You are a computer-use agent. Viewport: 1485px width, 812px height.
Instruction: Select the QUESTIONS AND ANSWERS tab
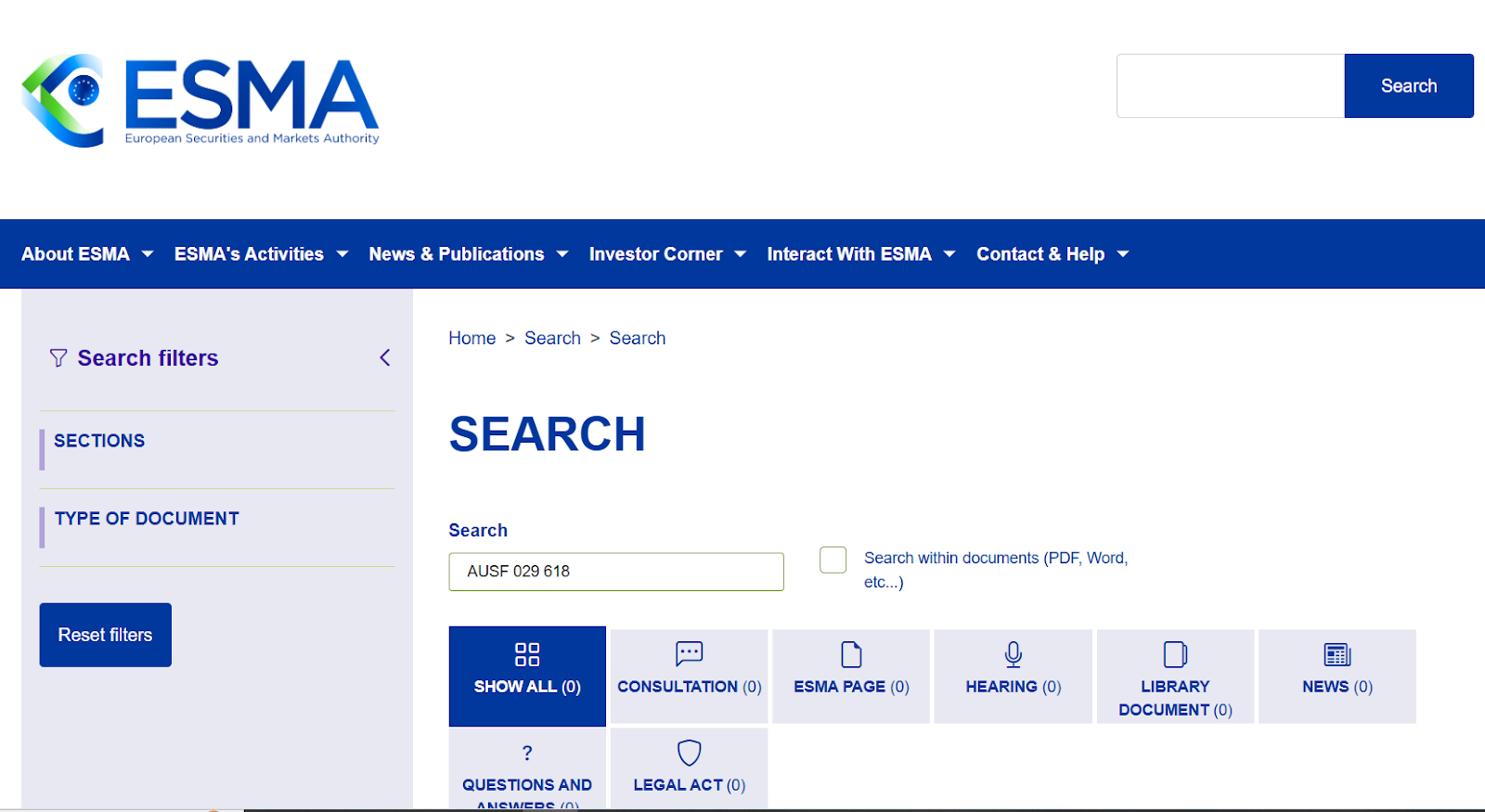click(x=527, y=769)
